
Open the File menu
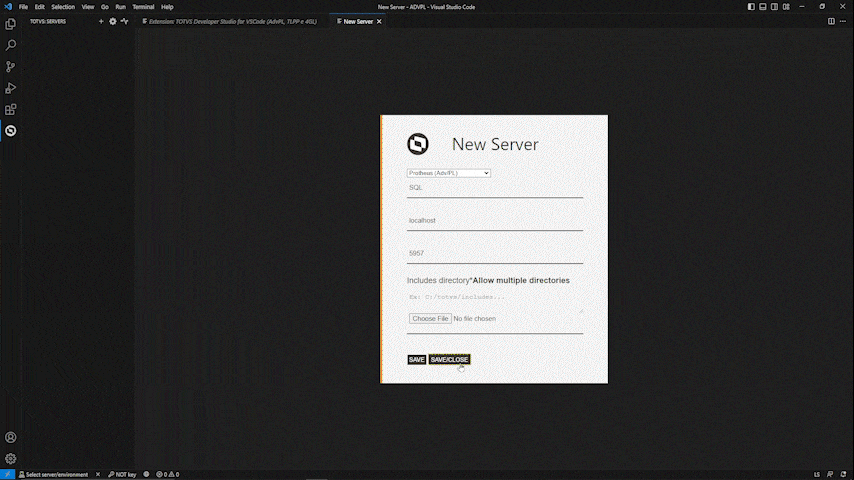(x=23, y=7)
